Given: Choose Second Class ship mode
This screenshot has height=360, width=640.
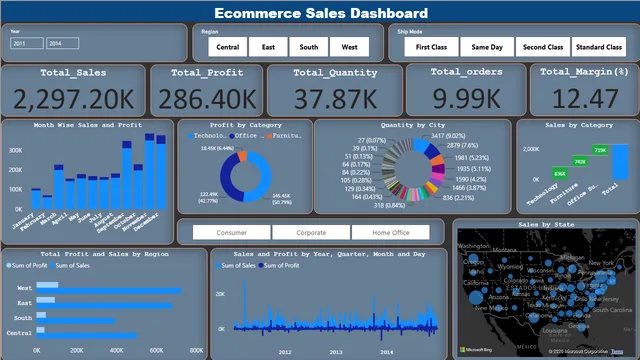Looking at the screenshot, I should pos(543,47).
